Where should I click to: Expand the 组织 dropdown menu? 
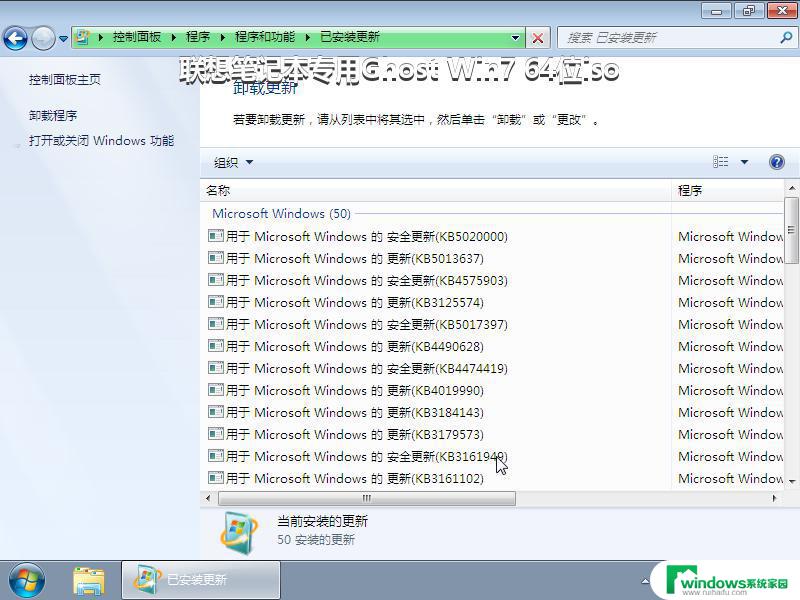233,162
